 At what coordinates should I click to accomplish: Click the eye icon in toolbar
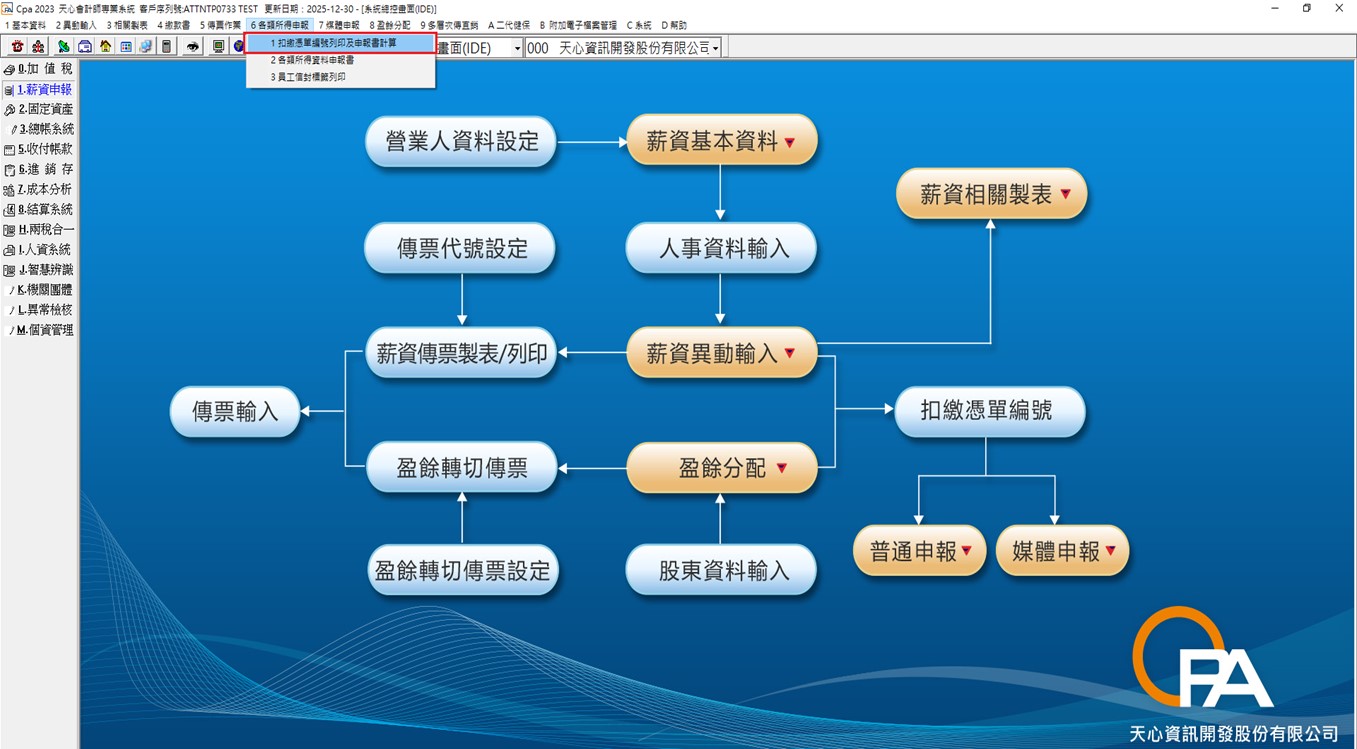pos(193,47)
